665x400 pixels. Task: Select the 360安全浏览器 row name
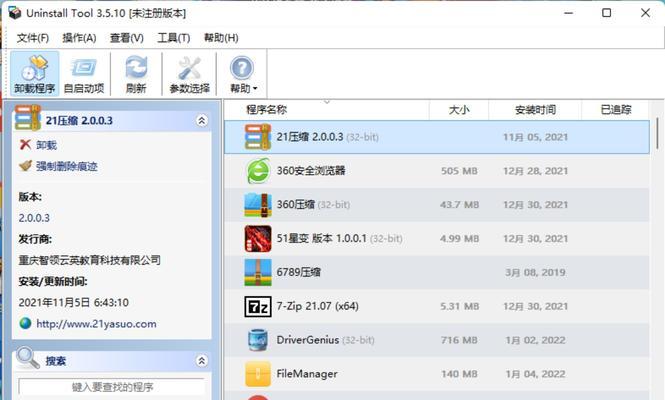[x=311, y=171]
